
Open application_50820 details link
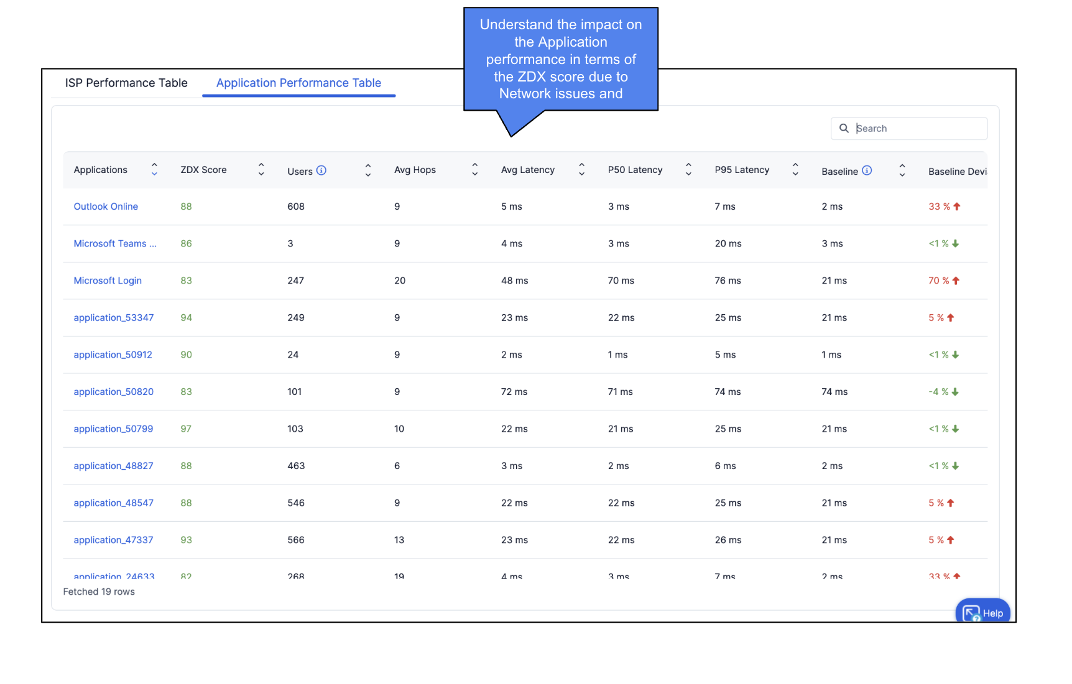[x=113, y=392]
